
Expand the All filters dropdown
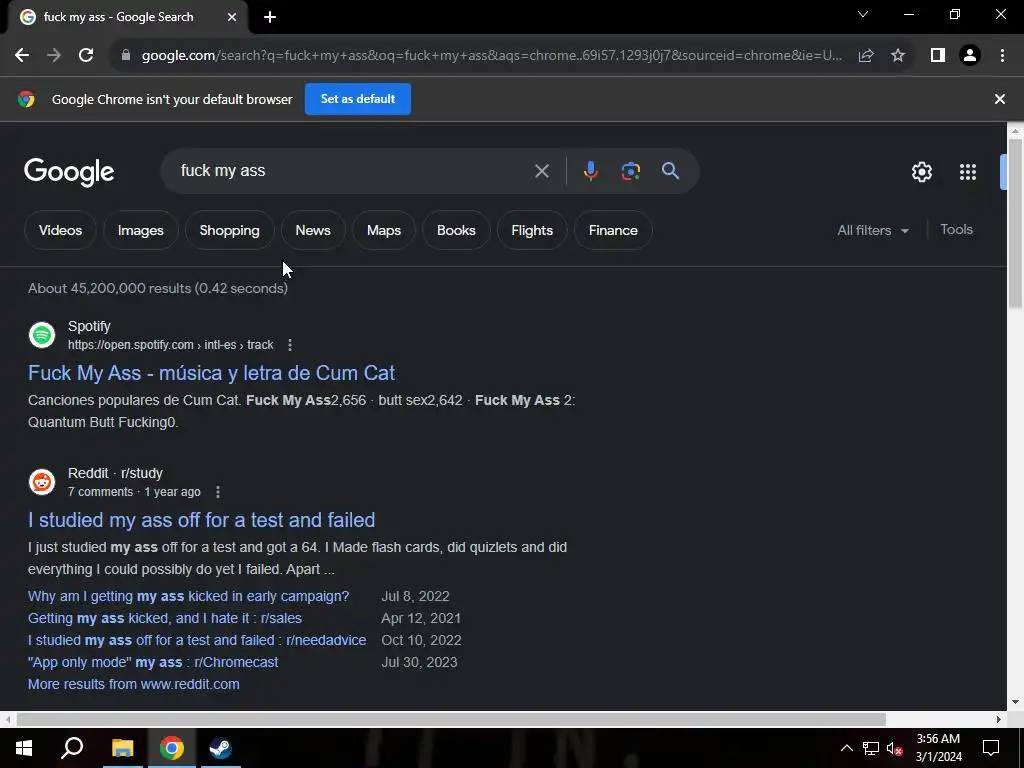point(873,231)
